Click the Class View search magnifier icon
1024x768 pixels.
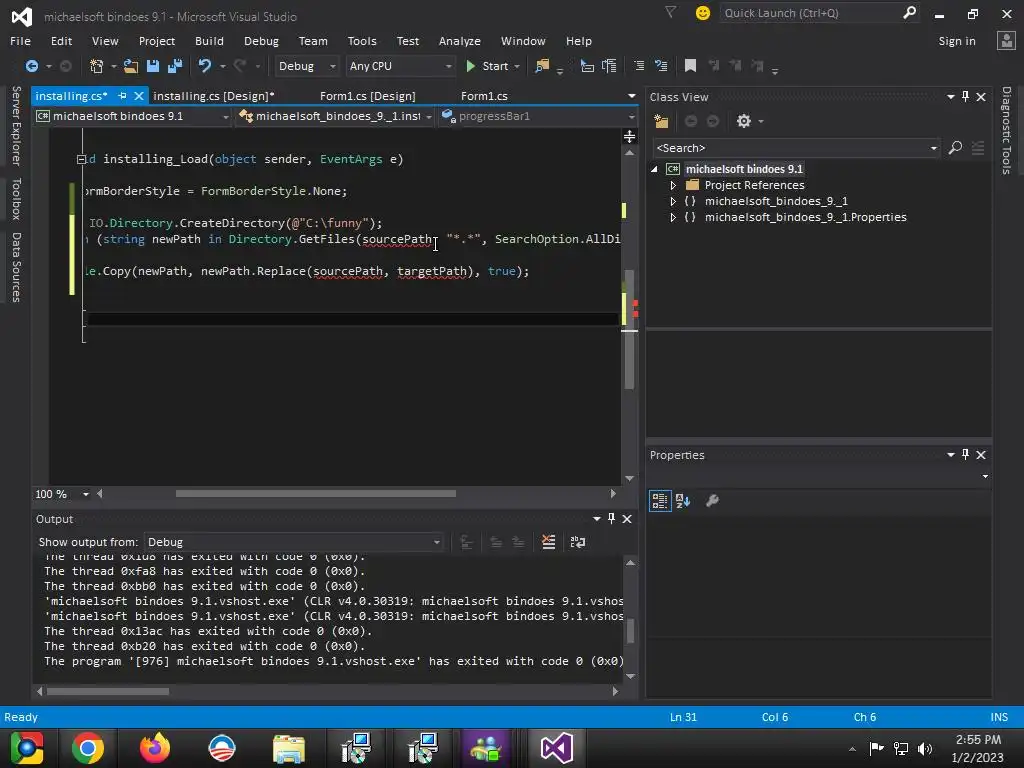tap(955, 148)
